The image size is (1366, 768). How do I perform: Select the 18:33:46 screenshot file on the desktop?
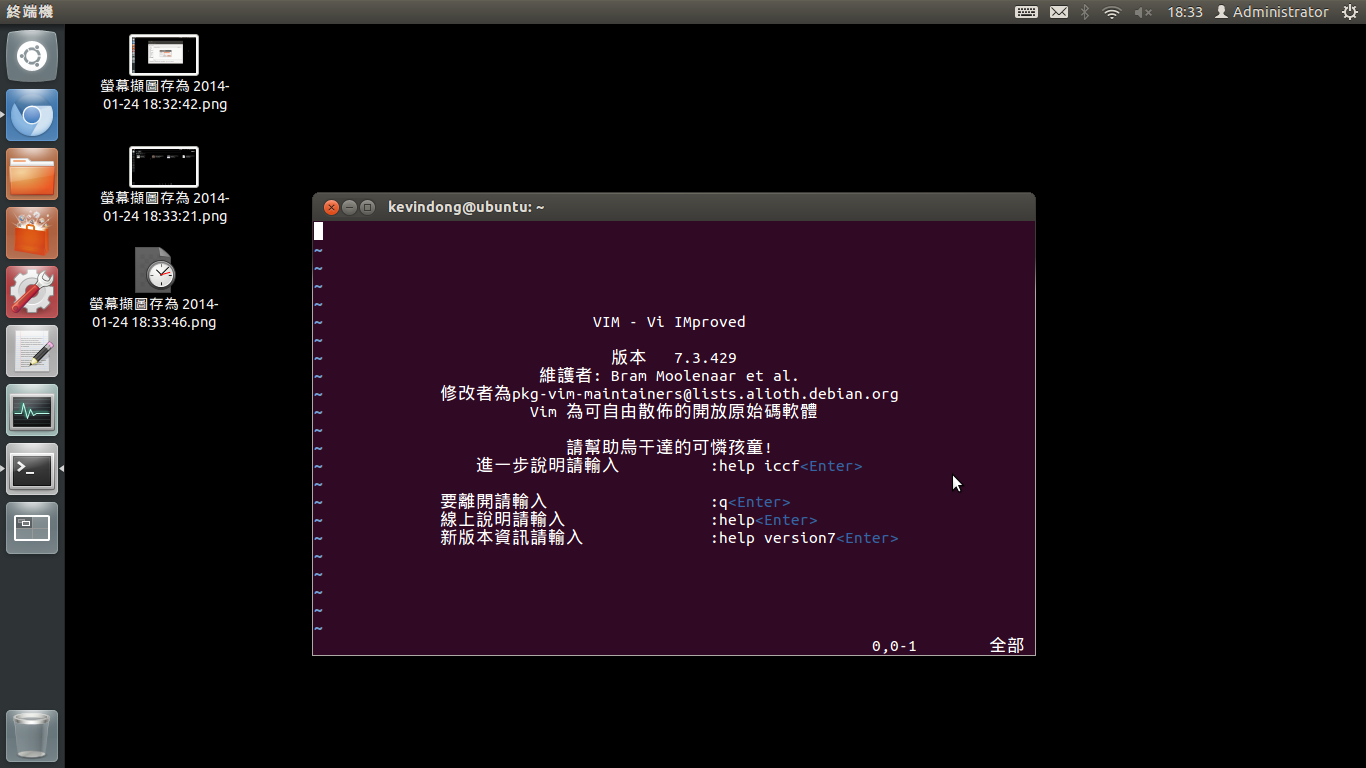(155, 270)
